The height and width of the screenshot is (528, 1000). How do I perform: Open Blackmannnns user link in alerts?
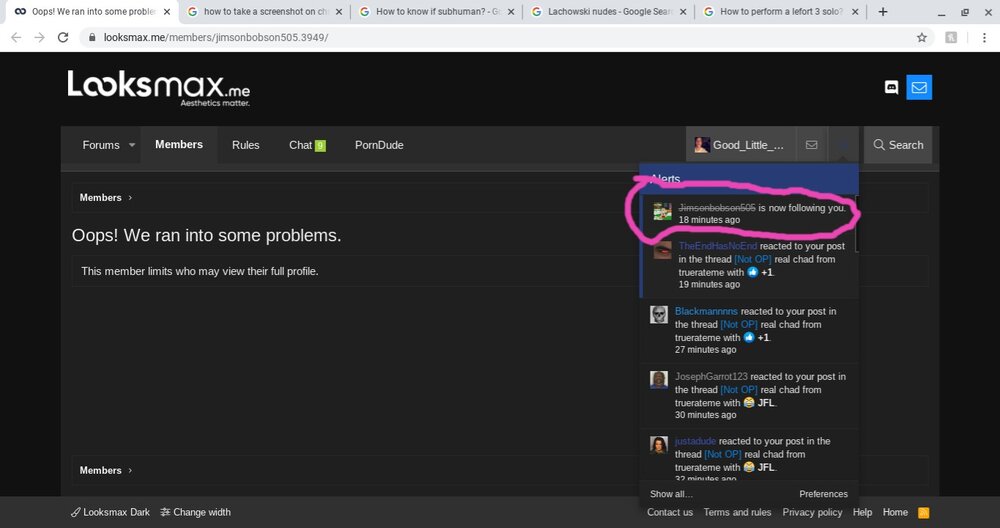(x=706, y=311)
